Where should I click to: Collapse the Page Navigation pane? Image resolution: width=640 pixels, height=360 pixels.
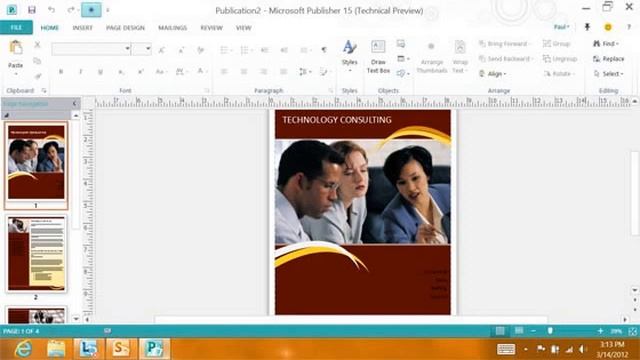tap(74, 104)
